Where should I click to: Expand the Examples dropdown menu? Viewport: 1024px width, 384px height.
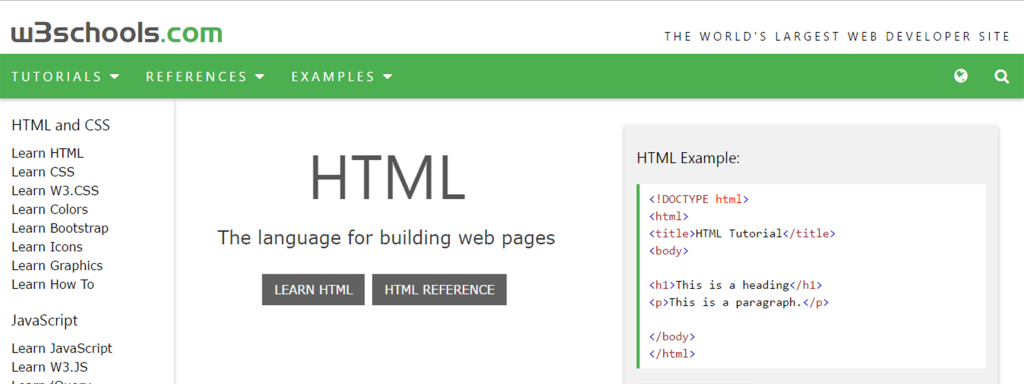342,76
